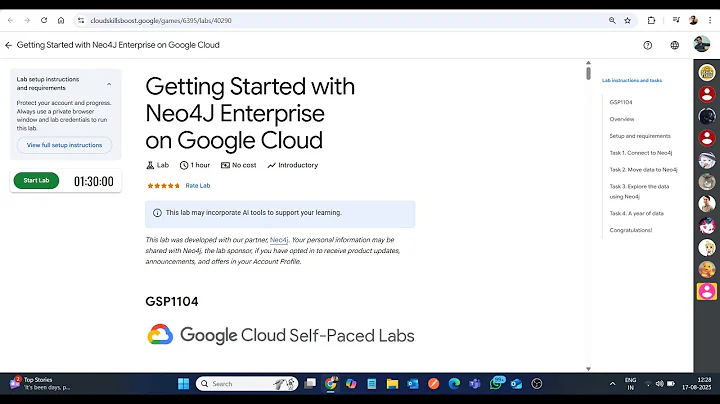Click View full setup instructions button
The image size is (720, 404).
pyautogui.click(x=64, y=145)
